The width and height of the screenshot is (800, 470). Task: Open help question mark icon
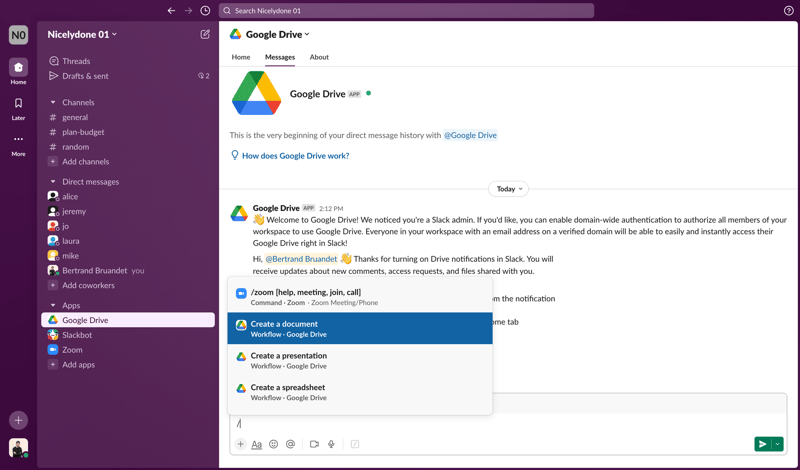point(788,11)
